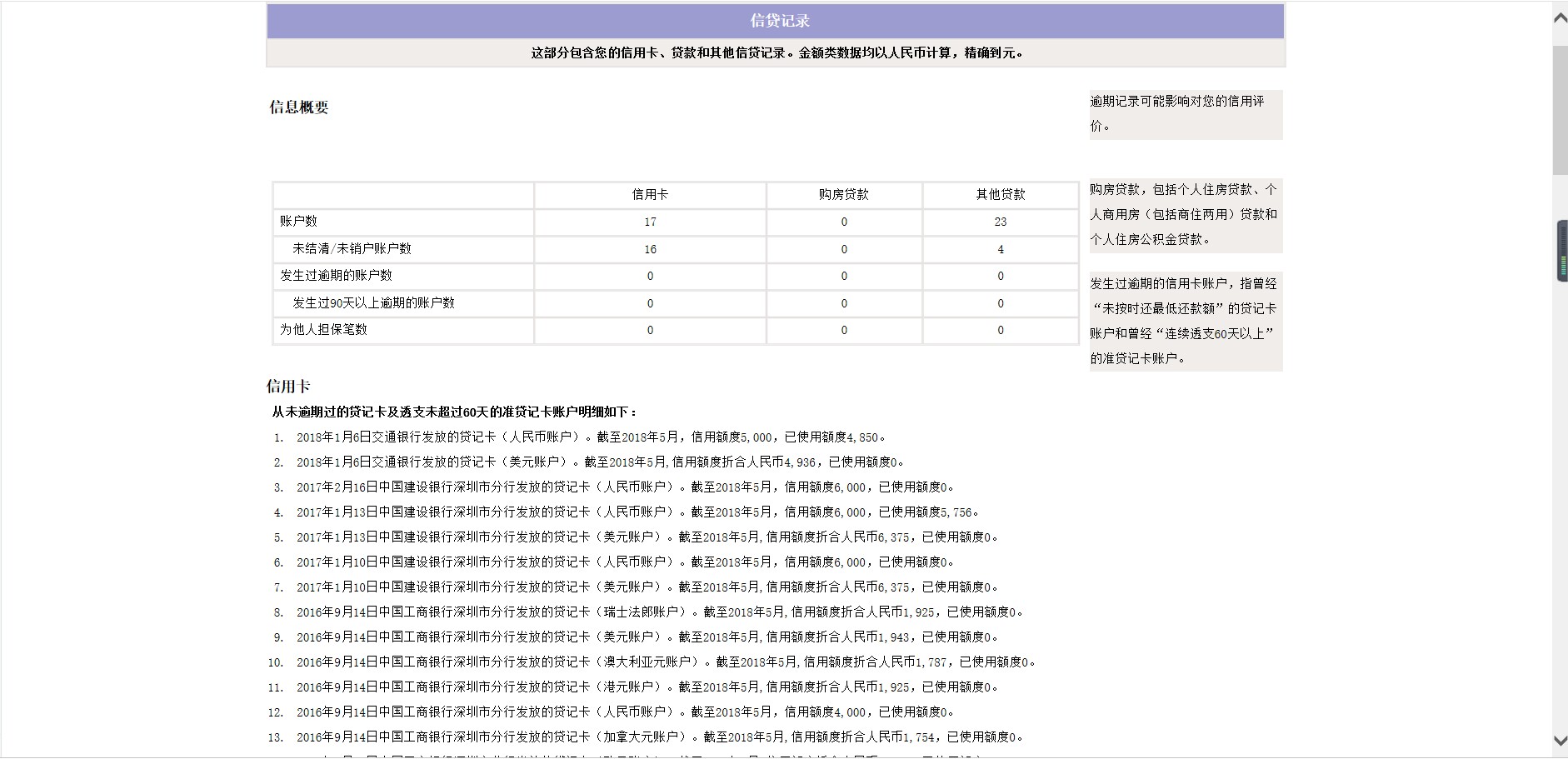Click the scrollbar up arrow
The width and height of the screenshot is (1568, 759).
(x=1560, y=18)
